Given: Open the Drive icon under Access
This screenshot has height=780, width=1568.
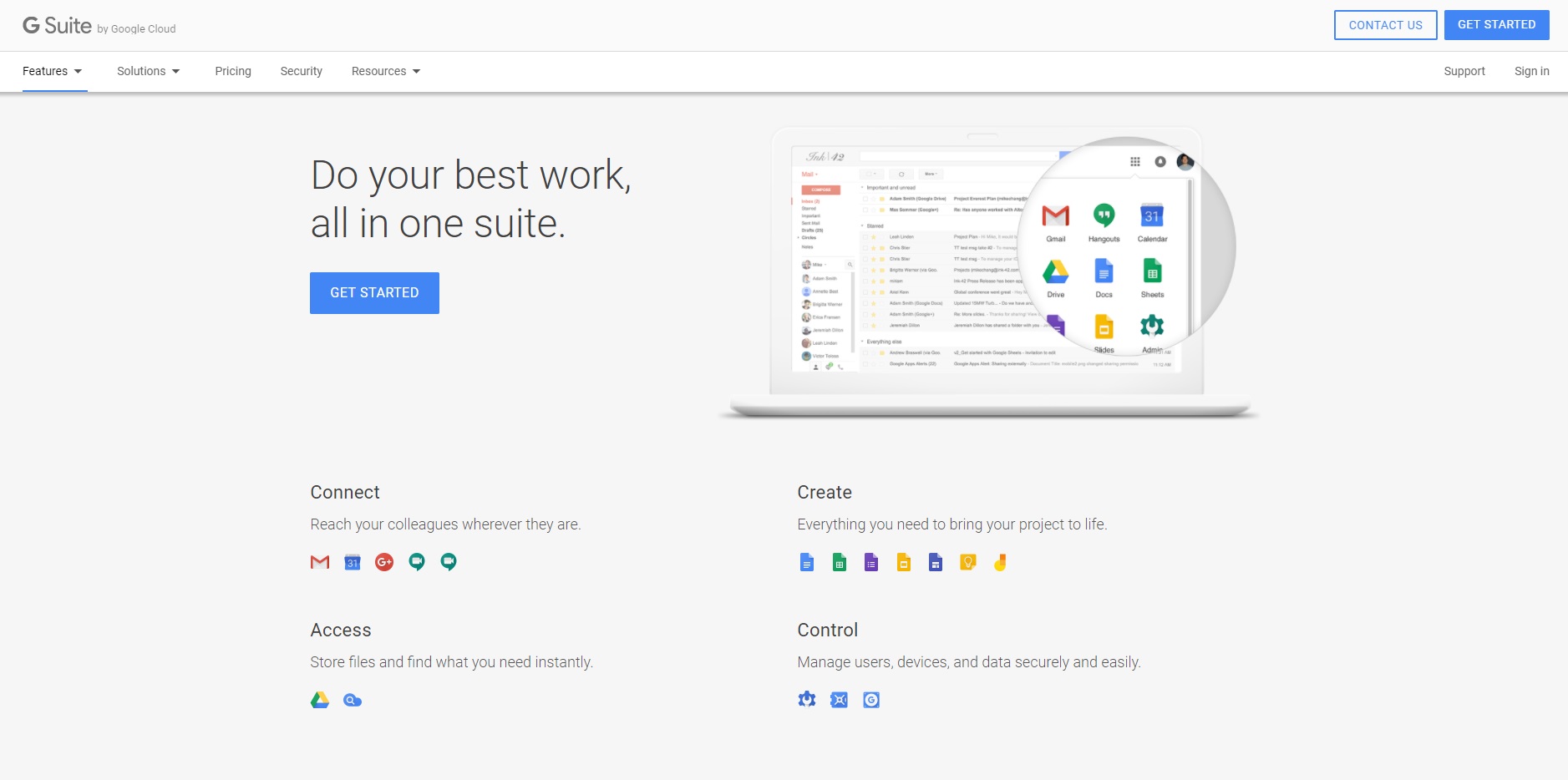Looking at the screenshot, I should [320, 700].
